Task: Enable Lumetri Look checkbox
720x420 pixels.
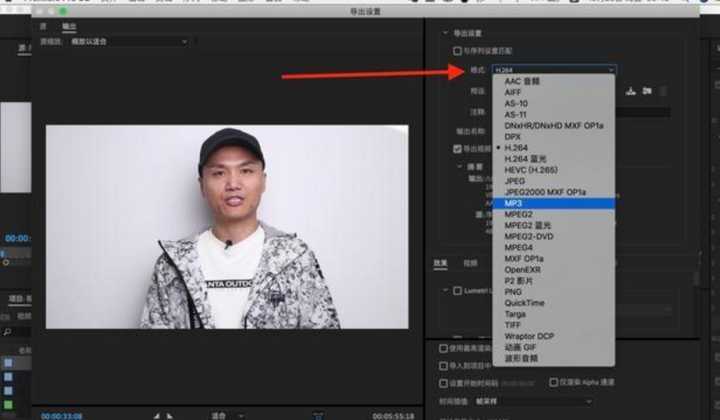Action: coord(457,291)
